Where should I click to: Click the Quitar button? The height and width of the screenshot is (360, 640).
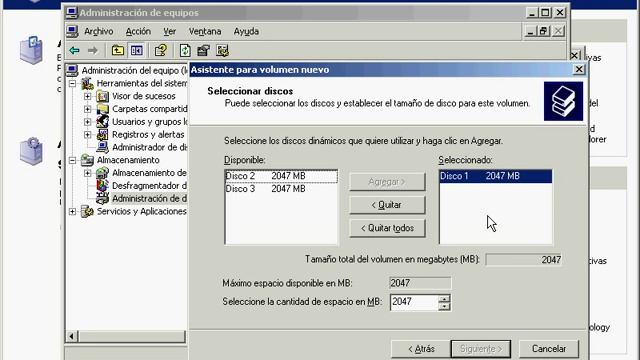tap(387, 205)
